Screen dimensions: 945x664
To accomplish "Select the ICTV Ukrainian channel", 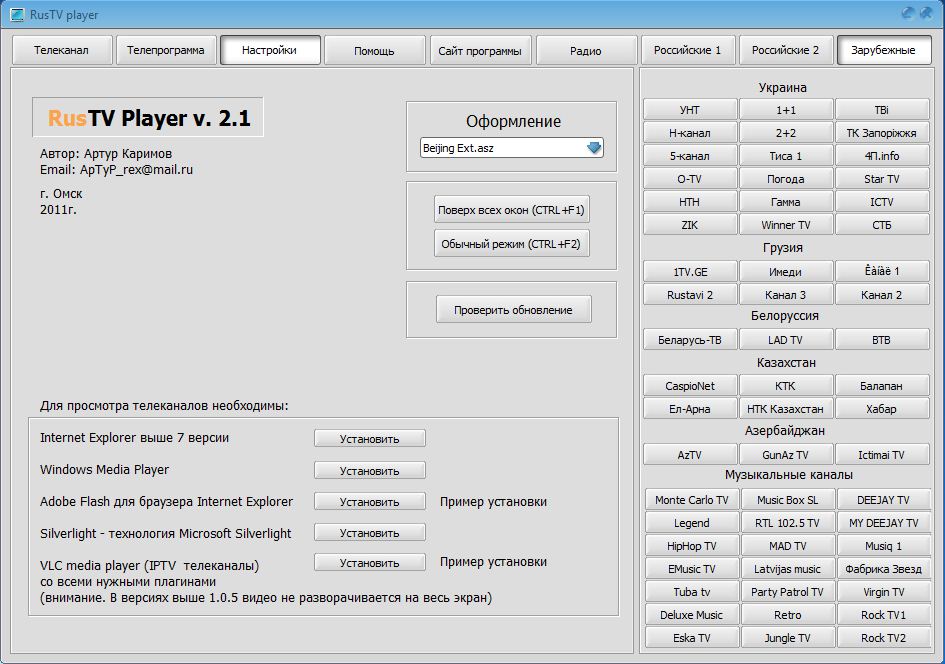I will pos(881,202).
